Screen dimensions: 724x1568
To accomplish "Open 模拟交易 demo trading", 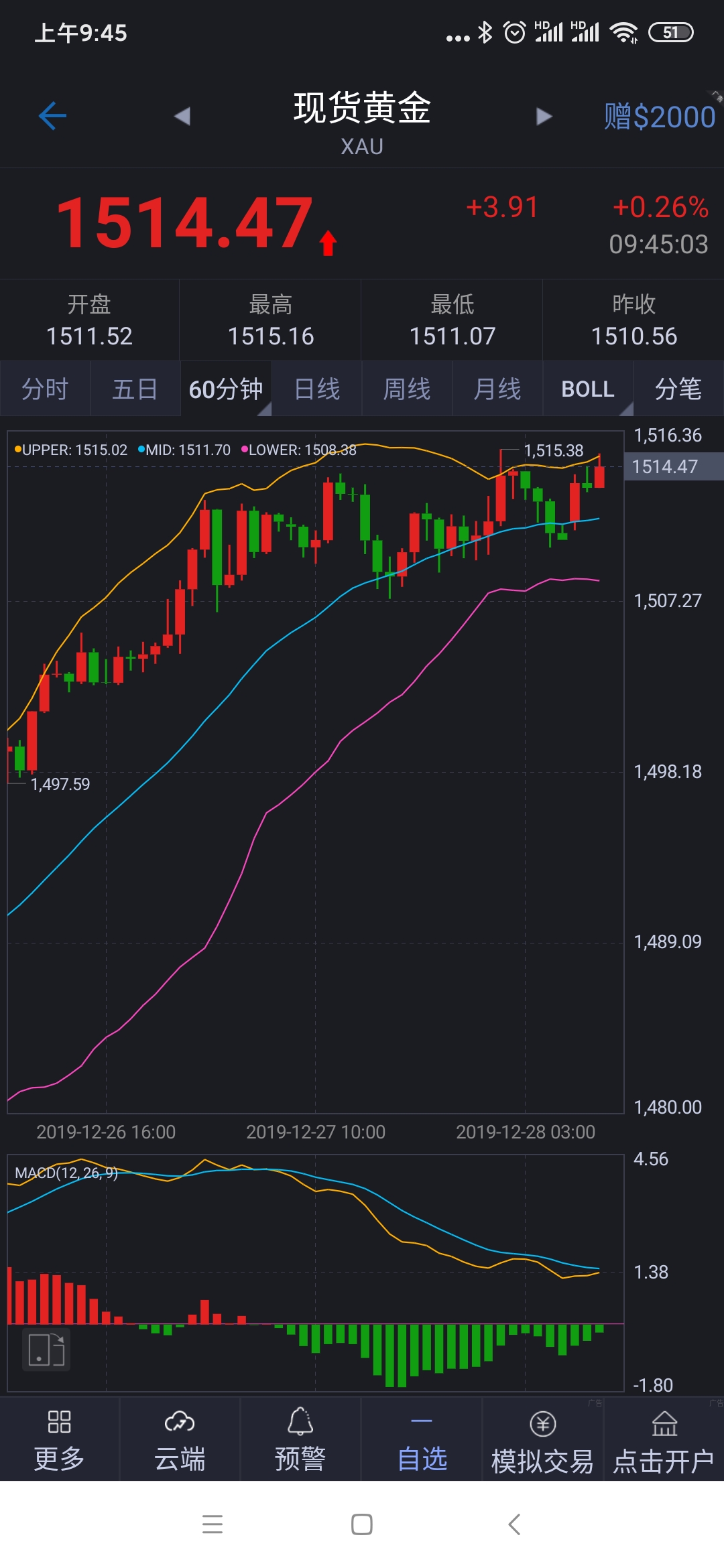I will 542,1439.
